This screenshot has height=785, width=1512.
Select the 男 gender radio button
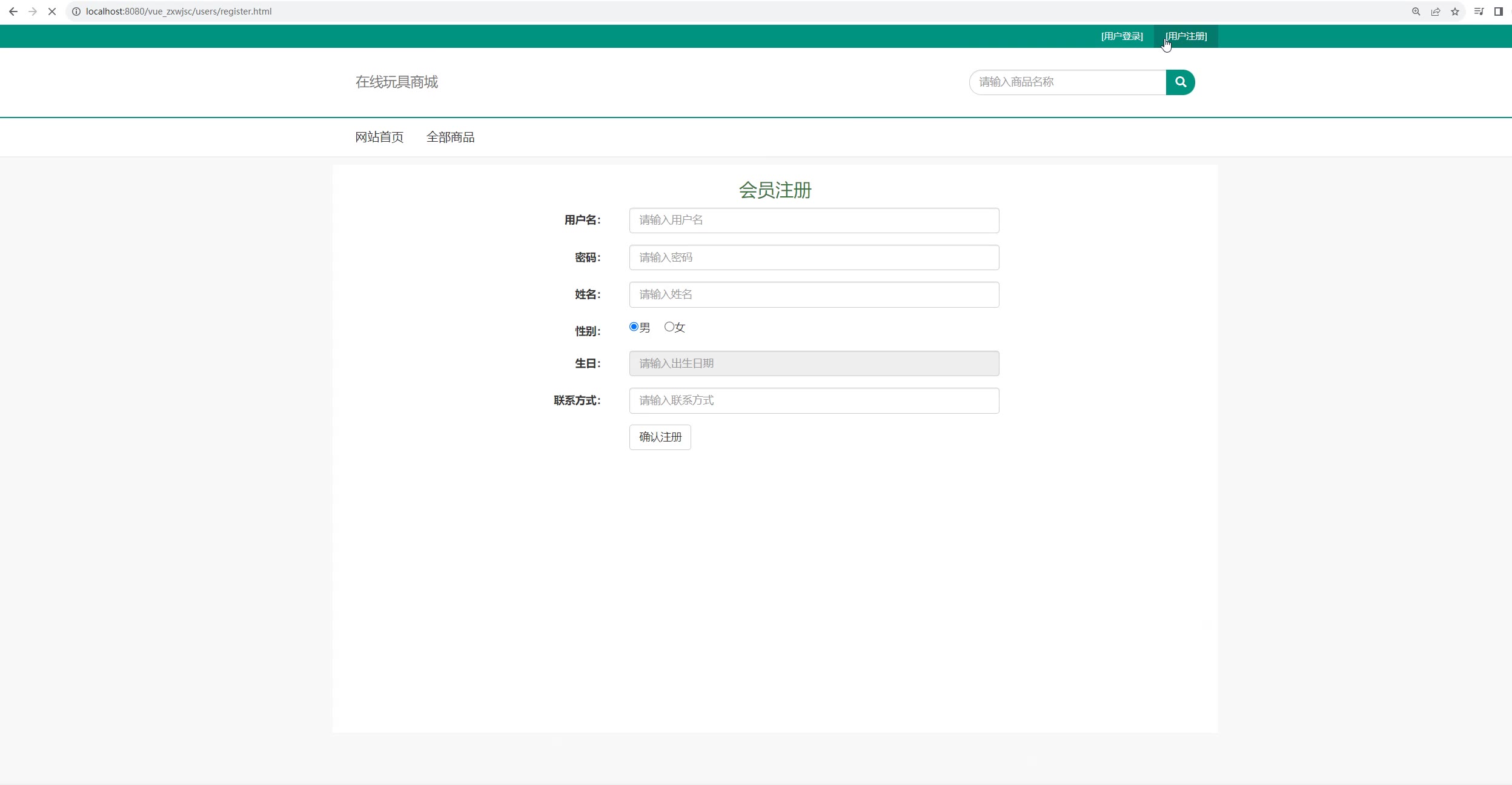(634, 327)
